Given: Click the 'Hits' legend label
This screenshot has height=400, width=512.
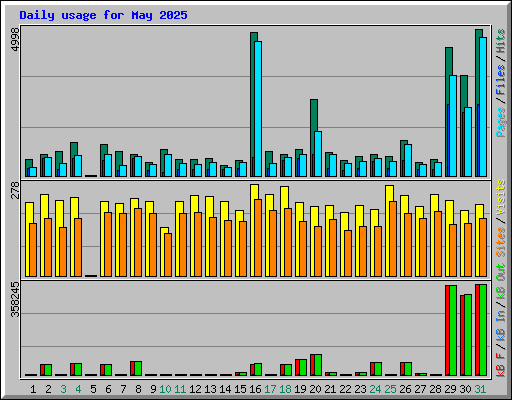Looking at the screenshot, I should point(501,41).
